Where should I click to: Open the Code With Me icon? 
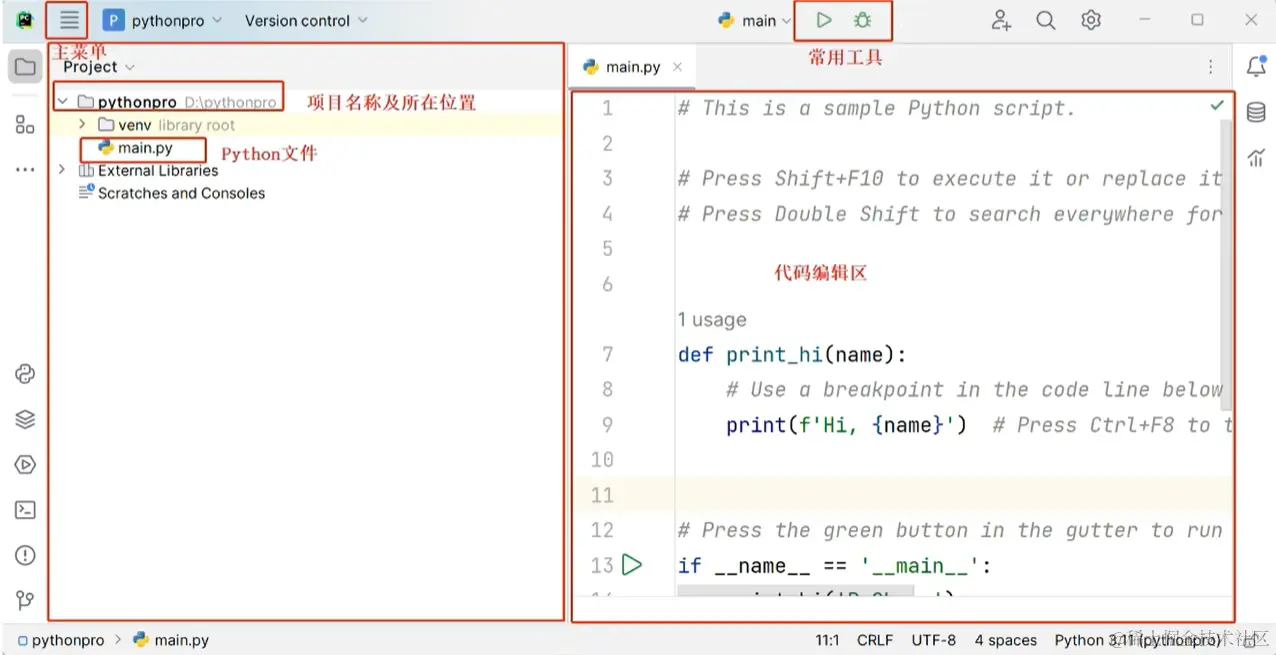point(1001,20)
